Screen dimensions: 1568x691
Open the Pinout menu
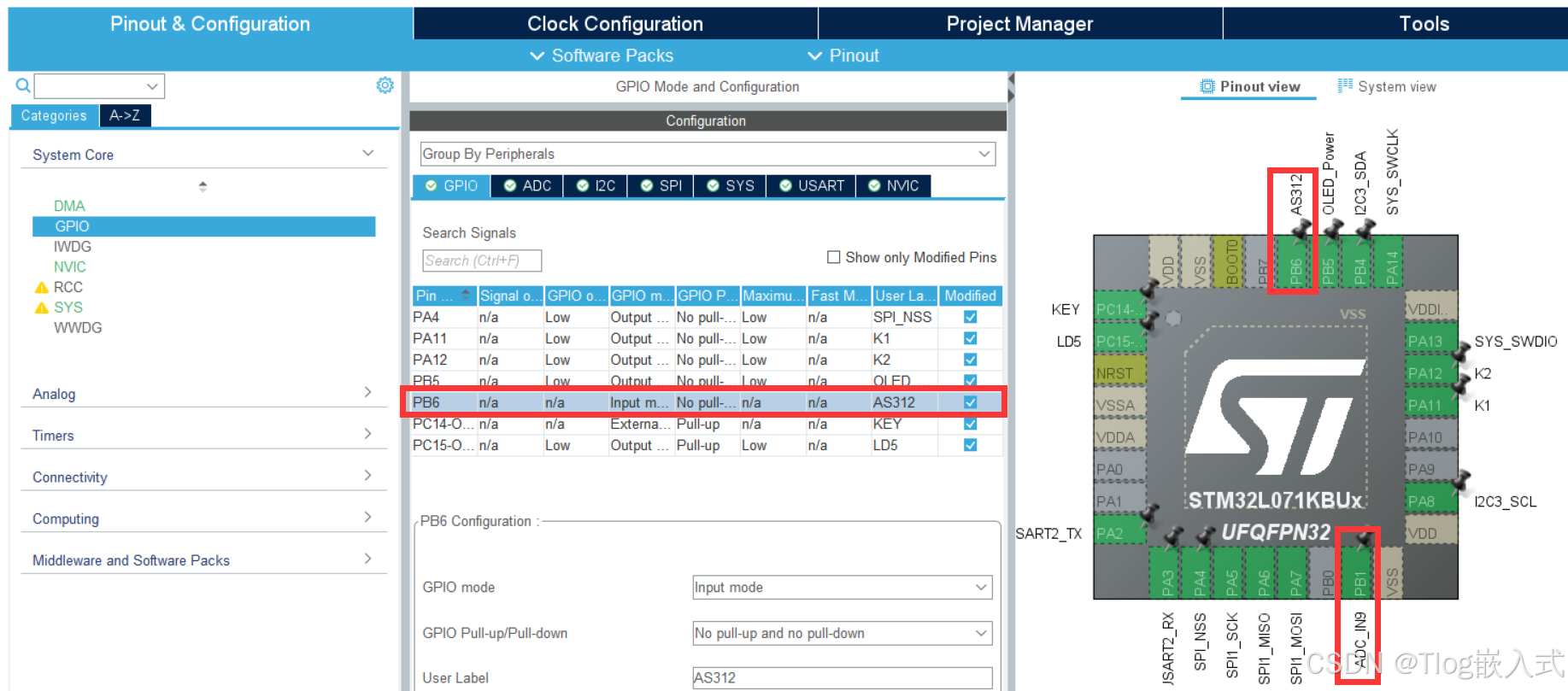pyautogui.click(x=843, y=56)
